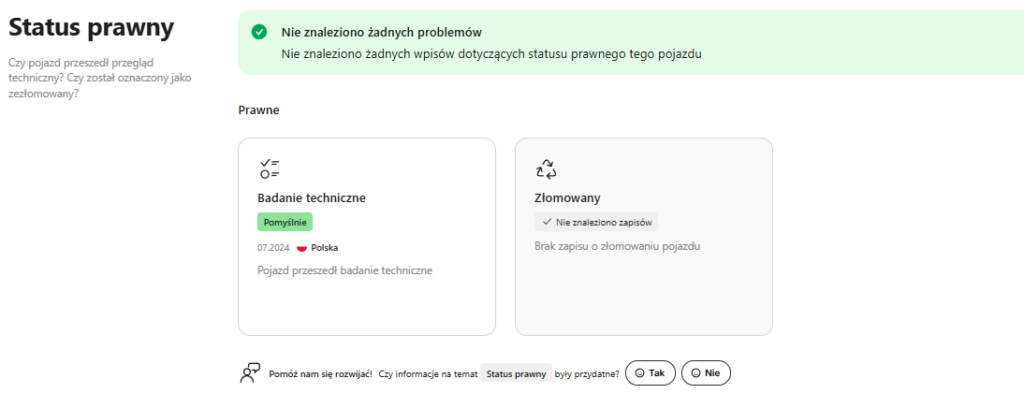This screenshot has width=1024, height=408.
Task: Click the sad face icon on the Nie button
Action: 696,373
